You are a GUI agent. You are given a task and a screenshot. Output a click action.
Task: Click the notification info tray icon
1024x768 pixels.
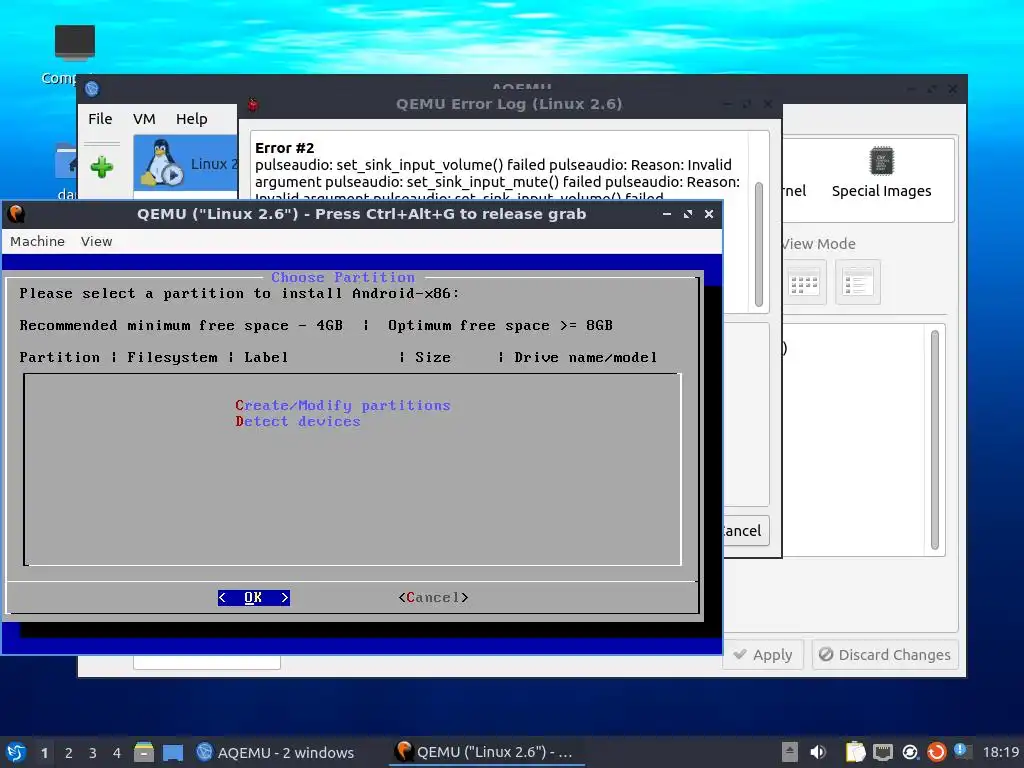coord(963,751)
